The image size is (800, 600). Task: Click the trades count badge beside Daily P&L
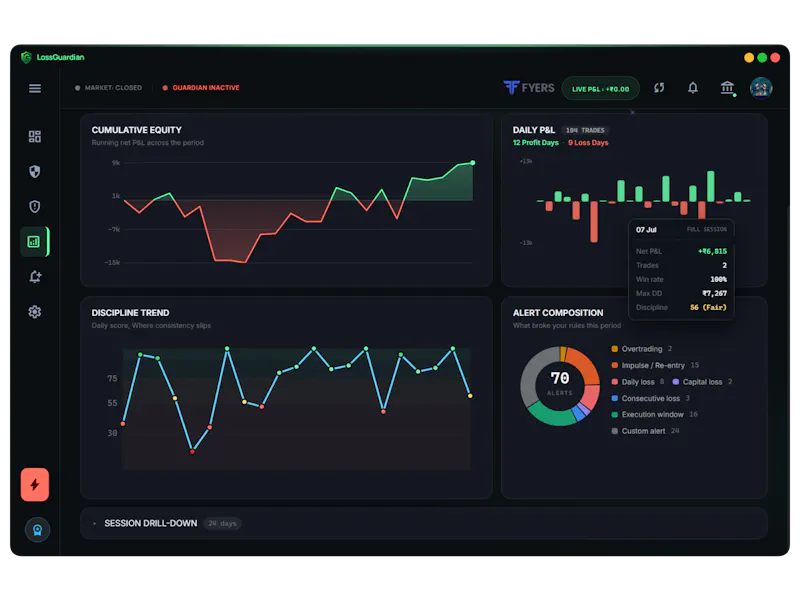585,130
